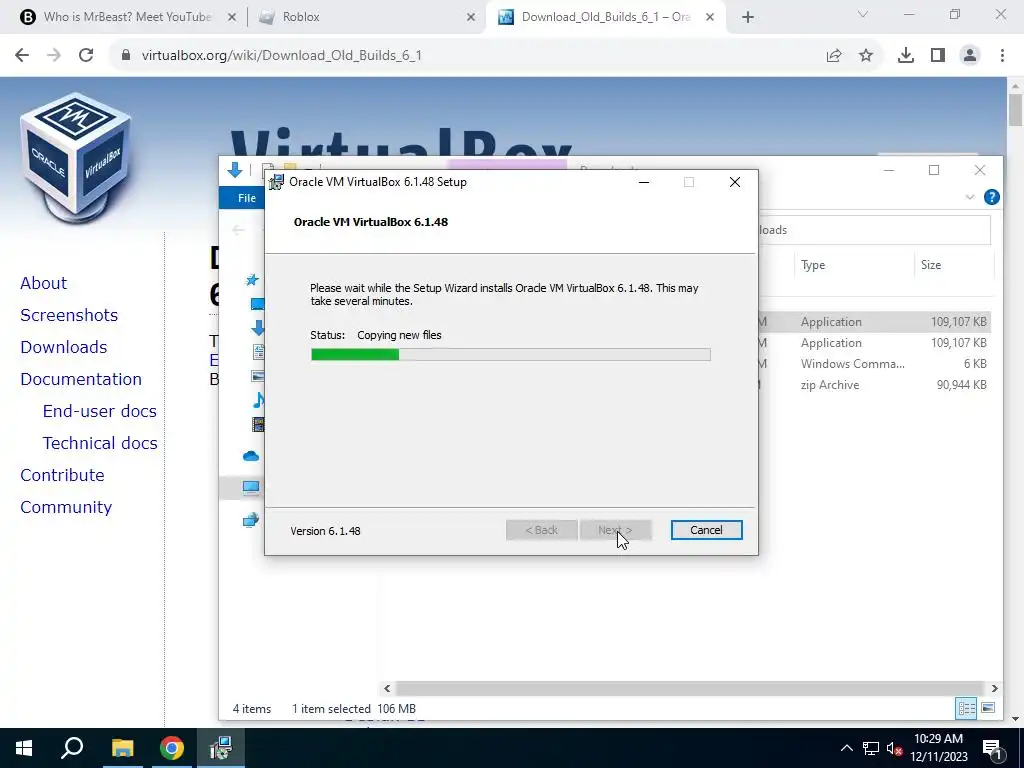Image resolution: width=1024 pixels, height=768 pixels.
Task: Bookmark this page with the star icon
Action: [866, 56]
